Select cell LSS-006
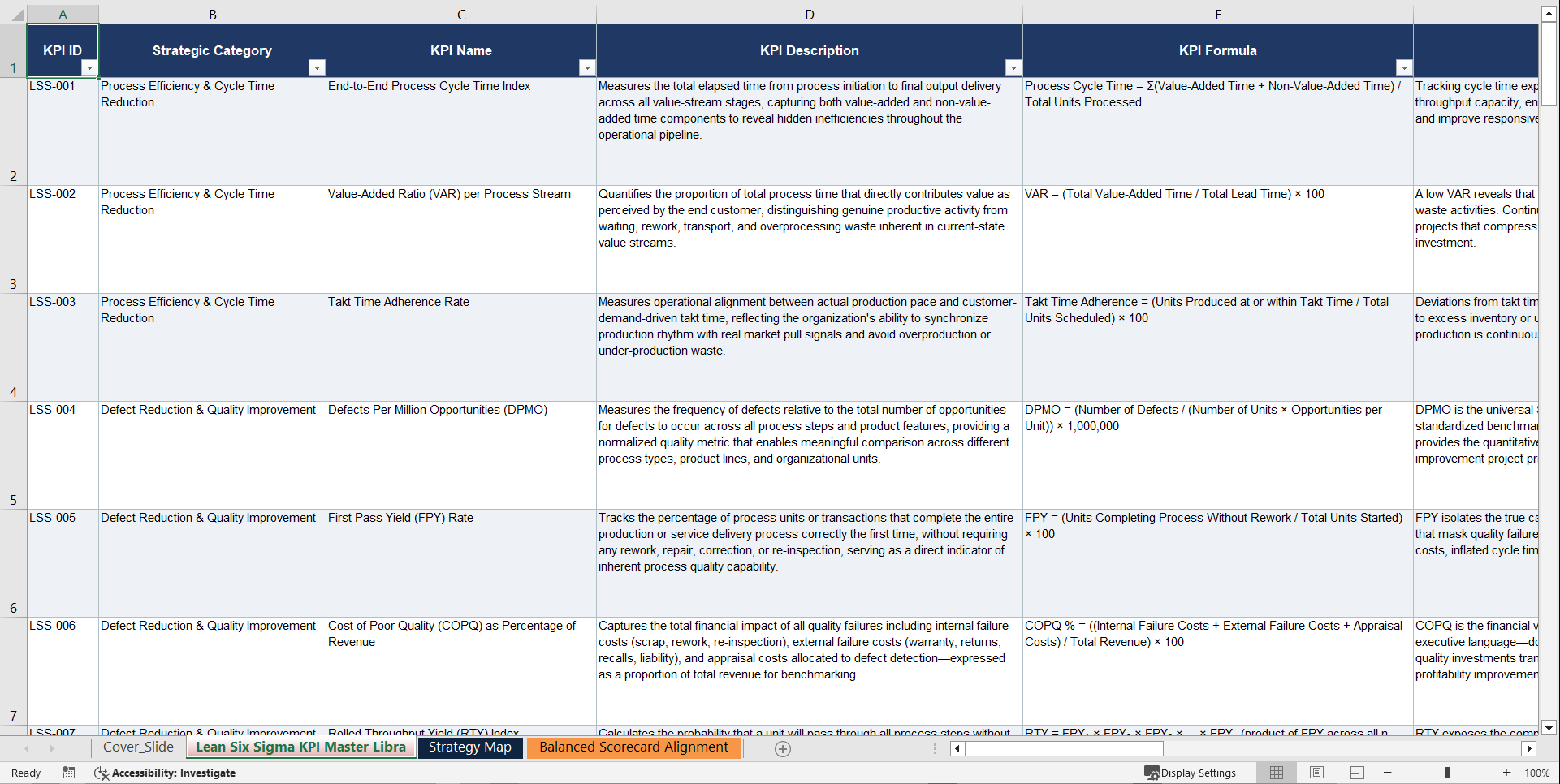This screenshot has height=784, width=1560. (x=63, y=671)
